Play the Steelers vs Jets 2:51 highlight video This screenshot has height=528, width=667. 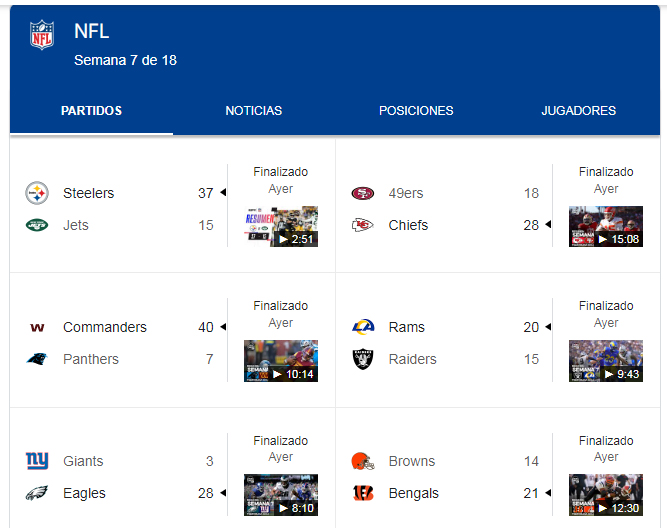[x=281, y=226]
